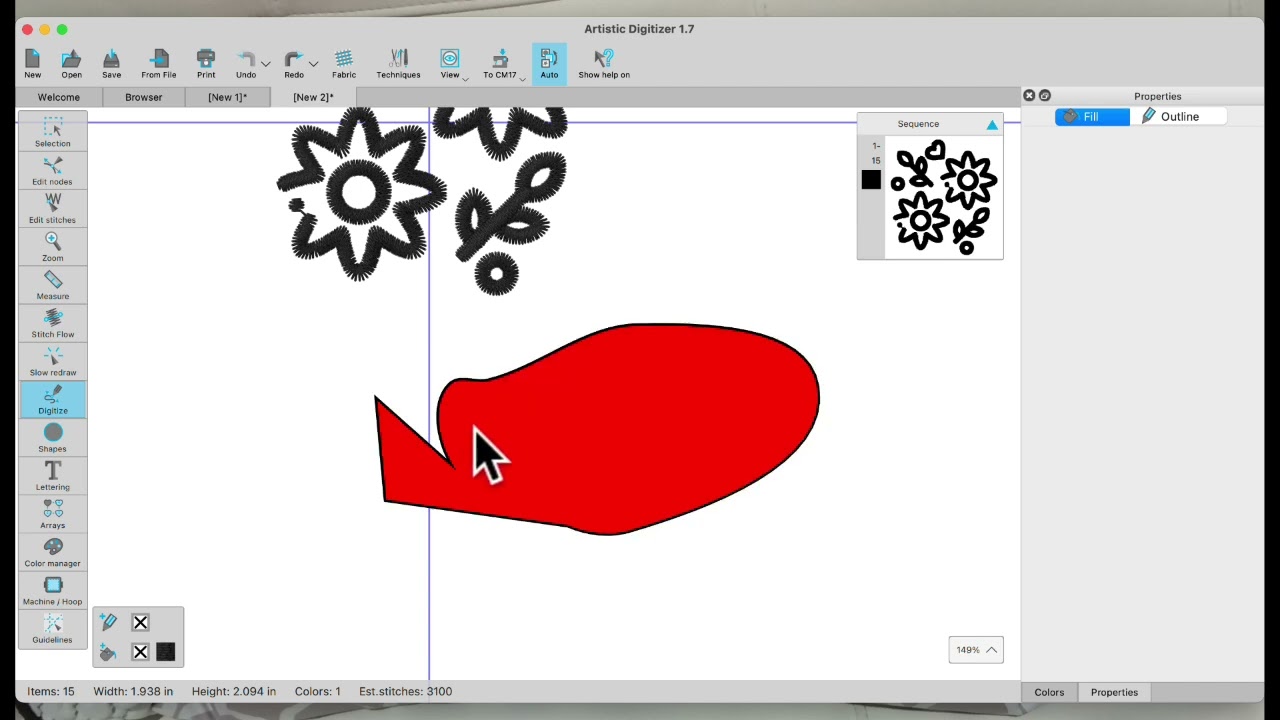Image resolution: width=1280 pixels, height=720 pixels.
Task: Open the To CM17 dropdown arrow
Action: [522, 78]
